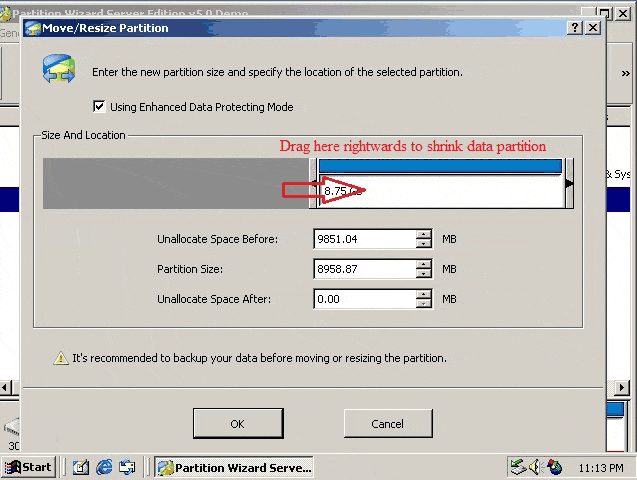This screenshot has width=637, height=480.
Task: Click the Show Desktop quick launch icon
Action: [x=81, y=467]
